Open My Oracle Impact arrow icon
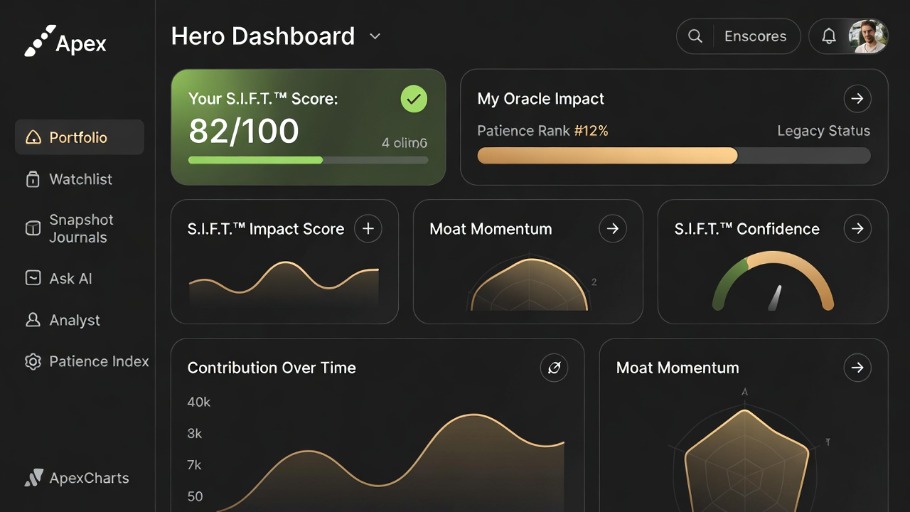This screenshot has height=512, width=910. click(x=857, y=99)
